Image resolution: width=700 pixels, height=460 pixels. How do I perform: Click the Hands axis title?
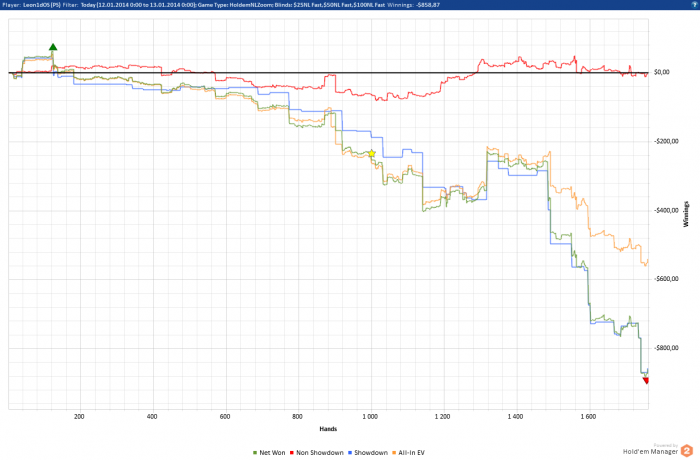[328, 429]
